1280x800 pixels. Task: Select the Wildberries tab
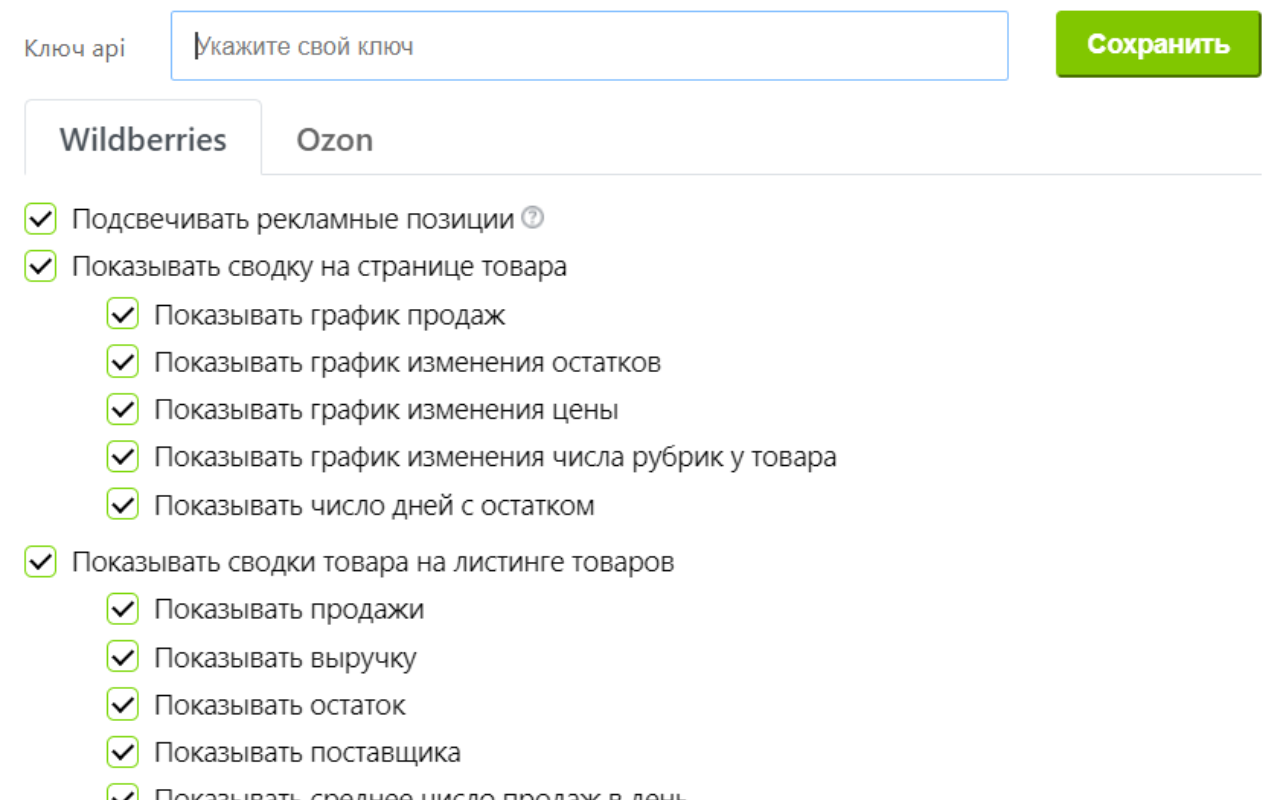[143, 139]
